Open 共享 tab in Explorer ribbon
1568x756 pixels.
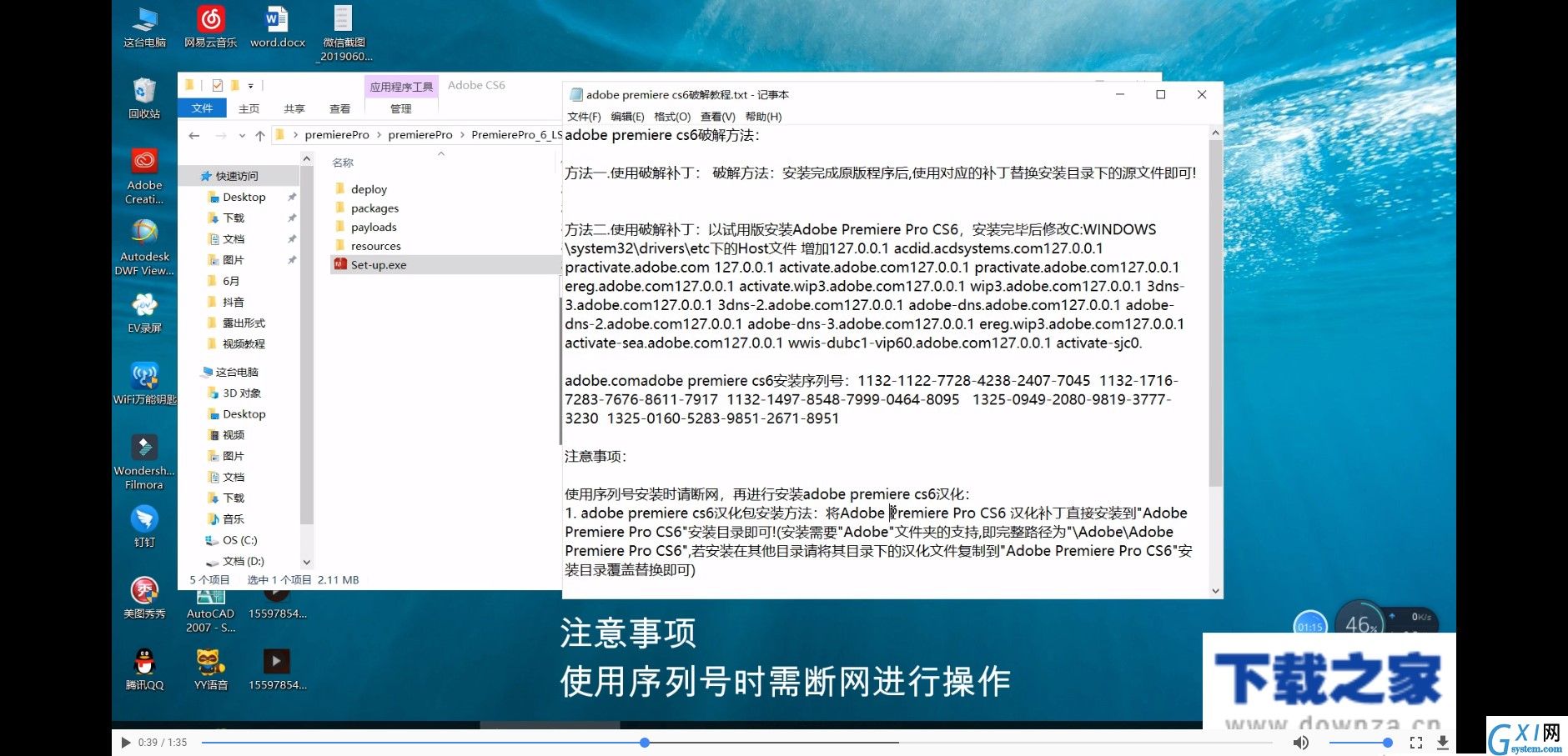[x=294, y=109]
